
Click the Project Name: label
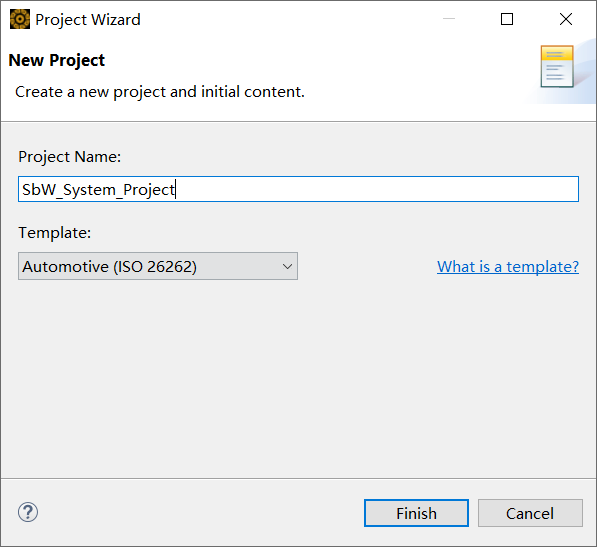click(70, 157)
